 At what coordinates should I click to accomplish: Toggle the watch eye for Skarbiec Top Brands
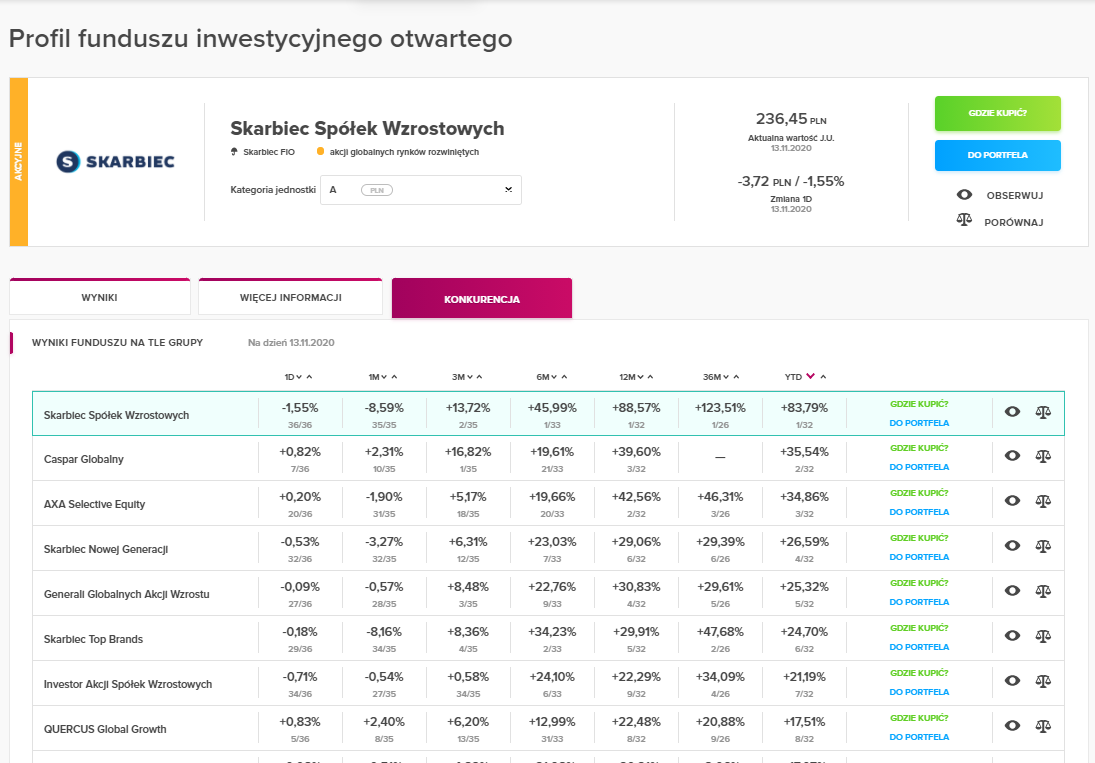[1012, 636]
